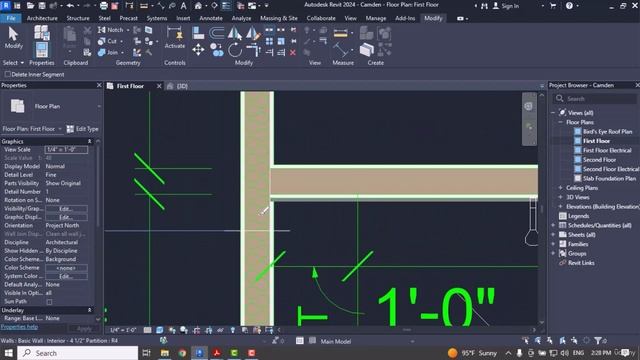
Task: Select the Align tool
Action: pos(198,32)
